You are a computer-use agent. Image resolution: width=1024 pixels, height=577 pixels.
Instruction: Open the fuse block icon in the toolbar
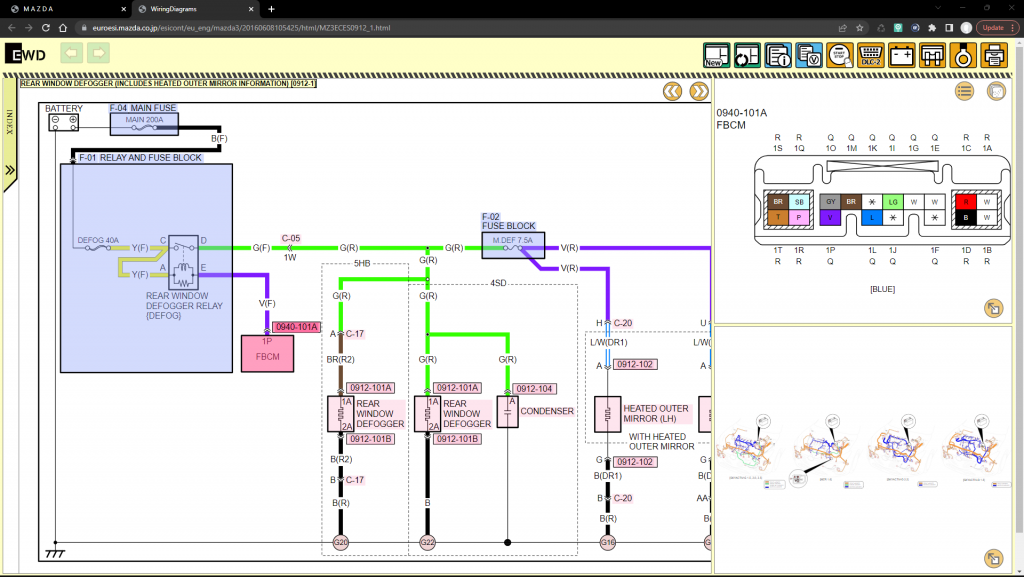point(933,56)
